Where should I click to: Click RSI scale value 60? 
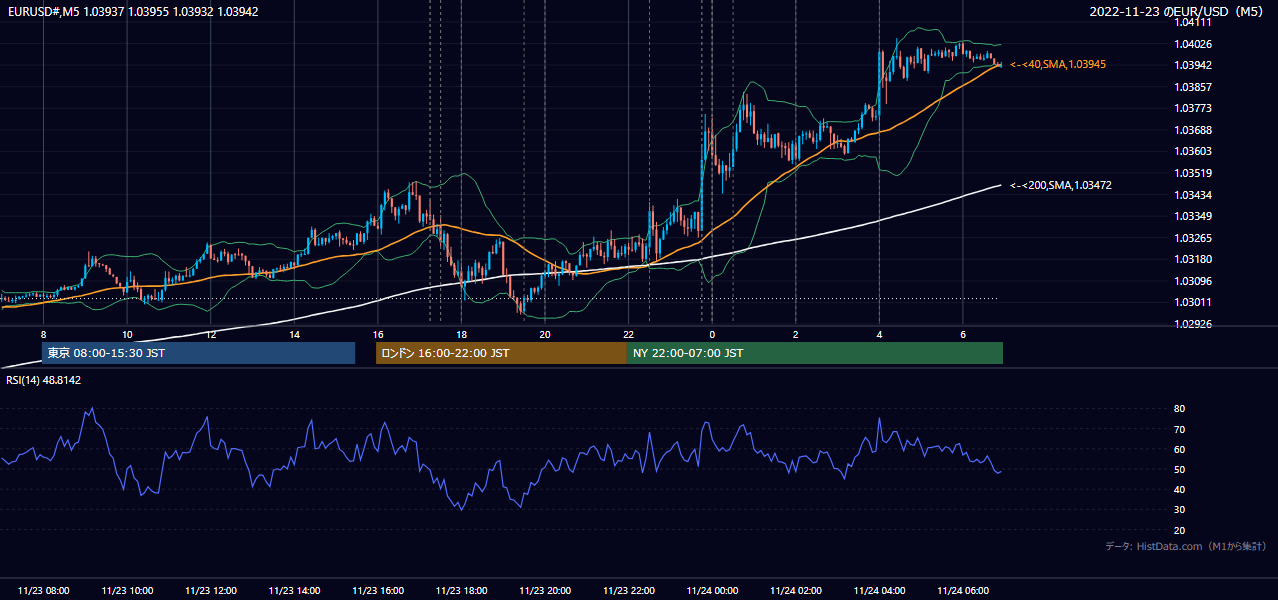(x=1179, y=449)
